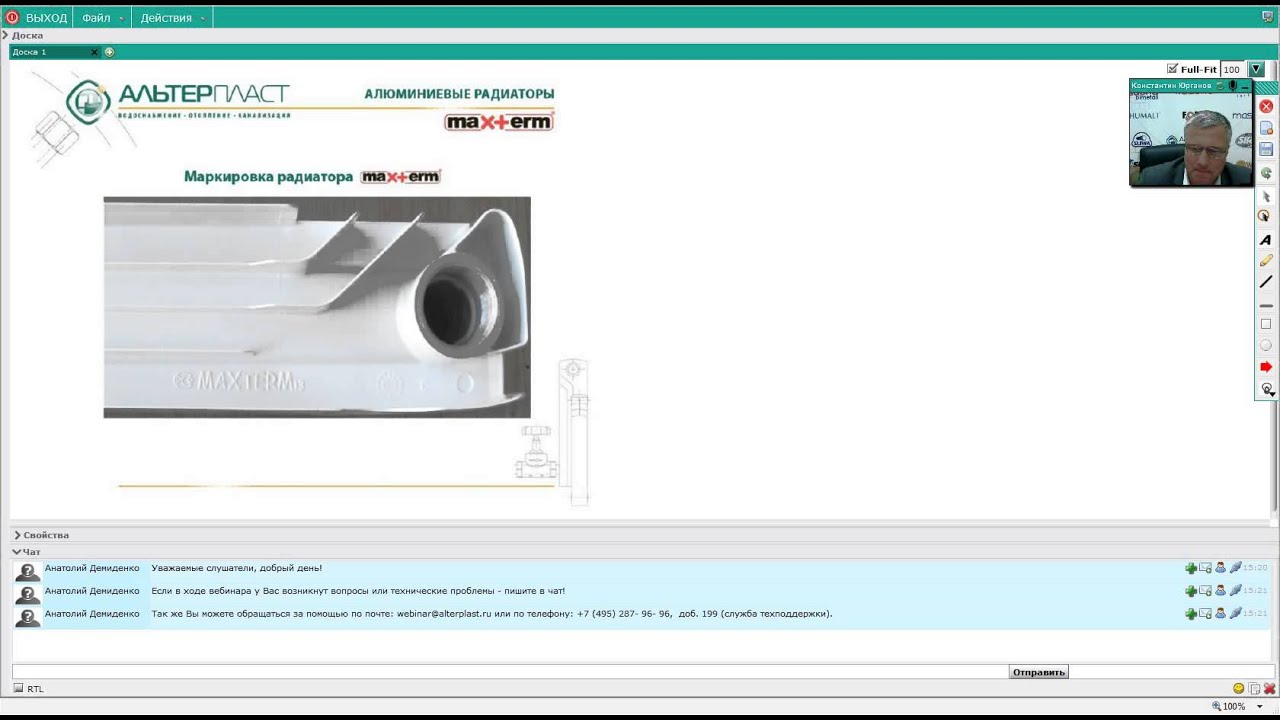Click envelope icon on 'Если в ходе вебинара' row

[x=1205, y=591]
